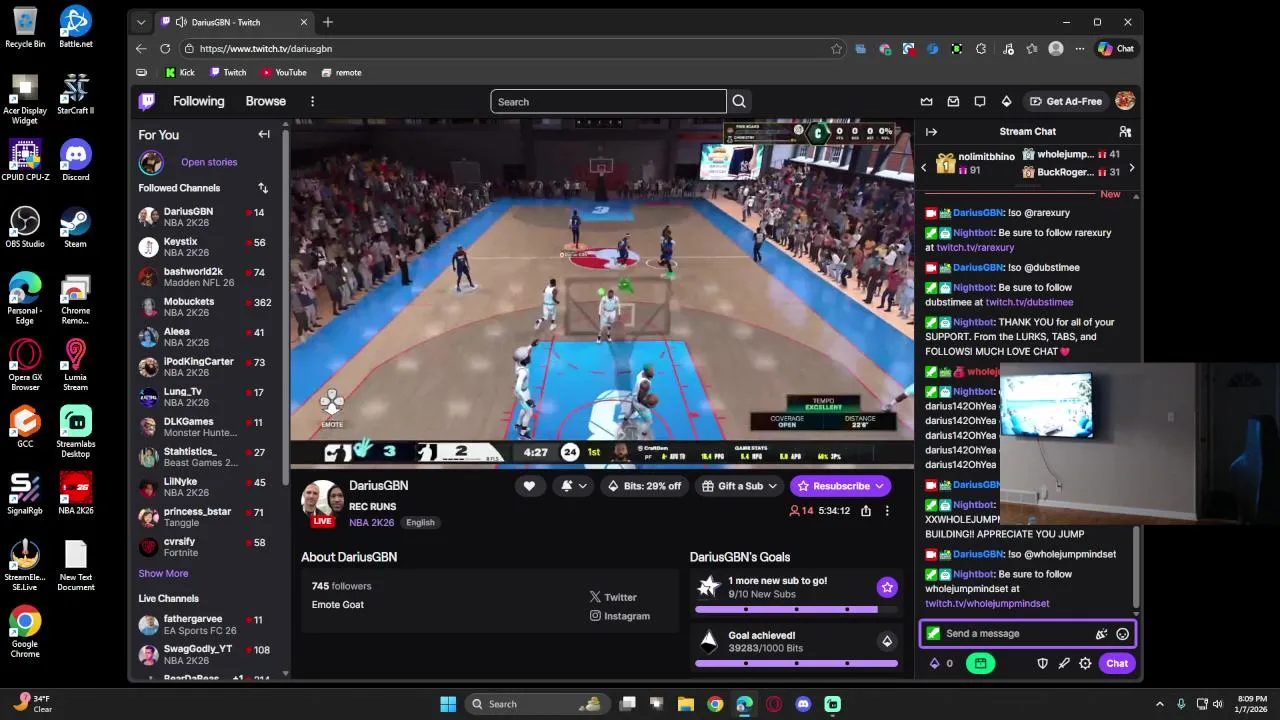Click the Get Ad-Free button
1280x720 pixels.
pyautogui.click(x=1066, y=101)
